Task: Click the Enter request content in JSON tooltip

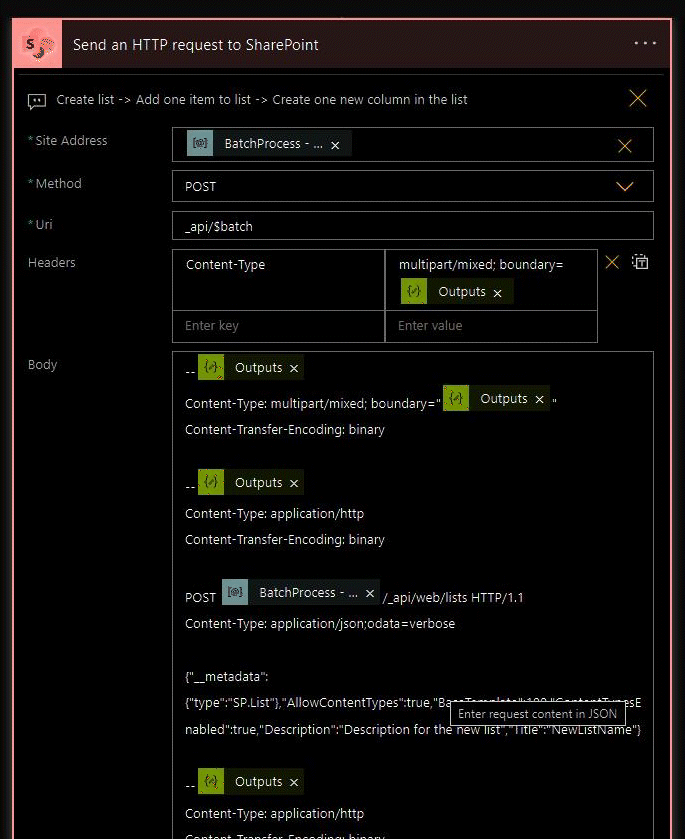Action: click(x=537, y=714)
